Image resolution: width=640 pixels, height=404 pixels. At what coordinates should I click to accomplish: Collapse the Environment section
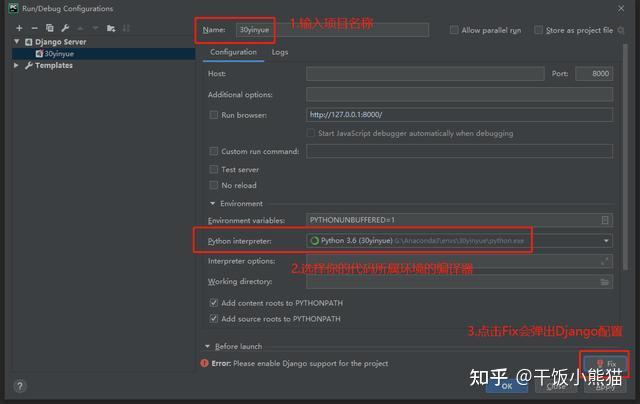click(x=212, y=203)
